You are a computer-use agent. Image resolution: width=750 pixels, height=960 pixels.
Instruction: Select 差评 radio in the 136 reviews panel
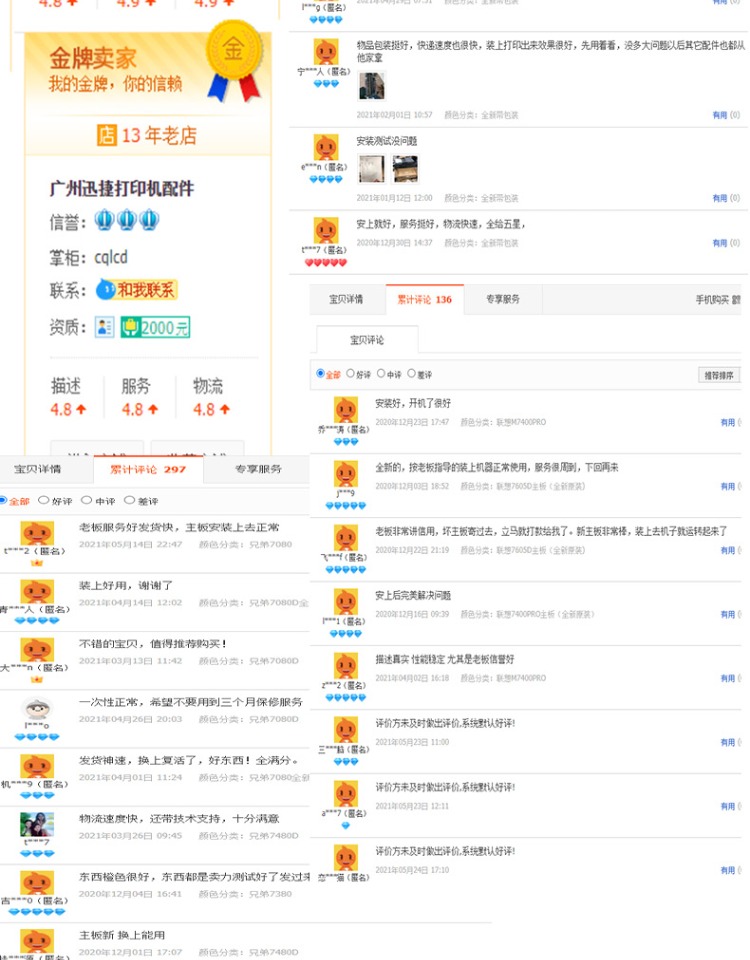click(411, 373)
